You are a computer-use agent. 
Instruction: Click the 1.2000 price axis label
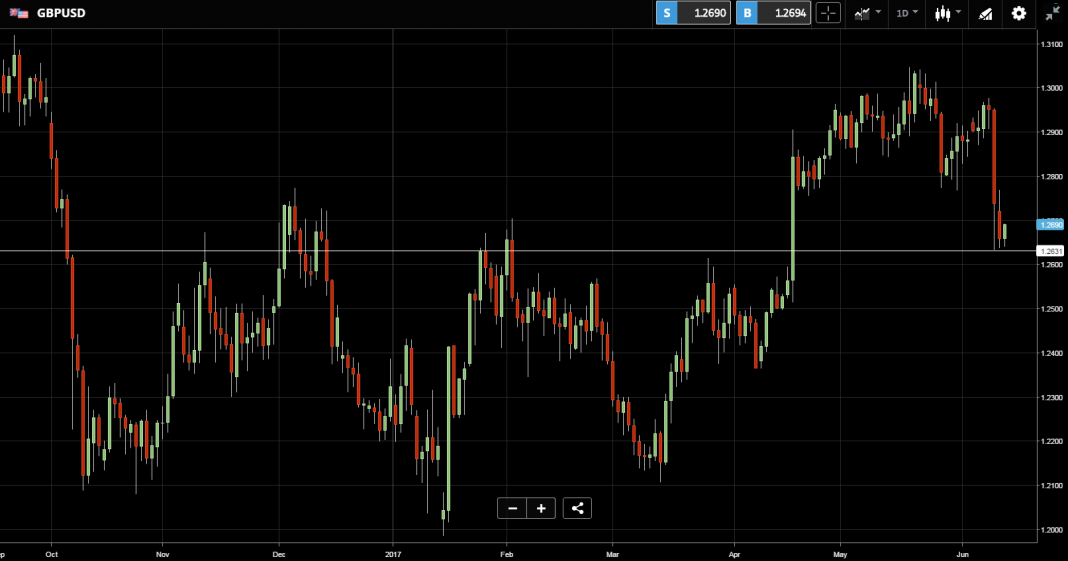point(1051,530)
